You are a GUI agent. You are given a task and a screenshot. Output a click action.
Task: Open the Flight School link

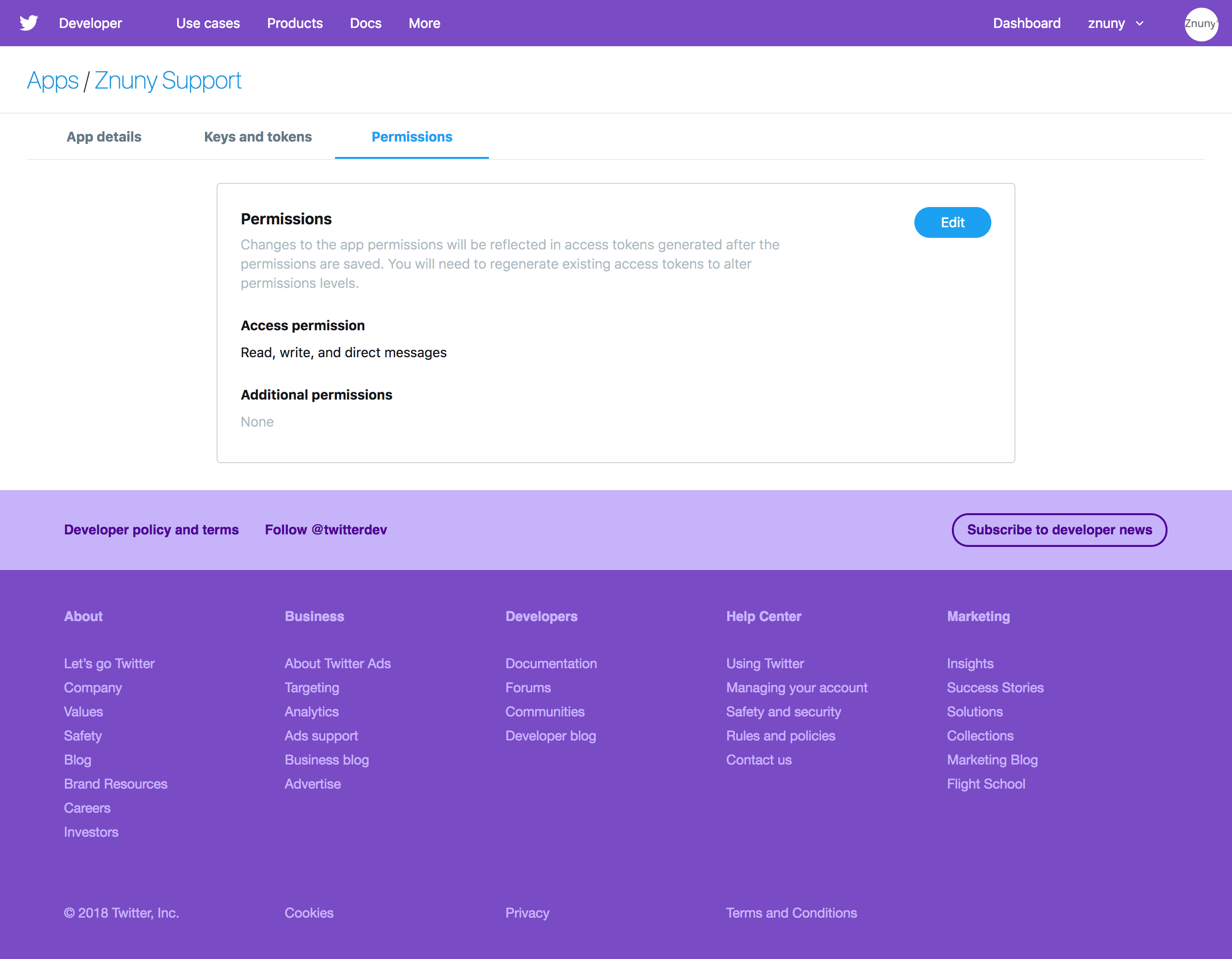pos(986,783)
